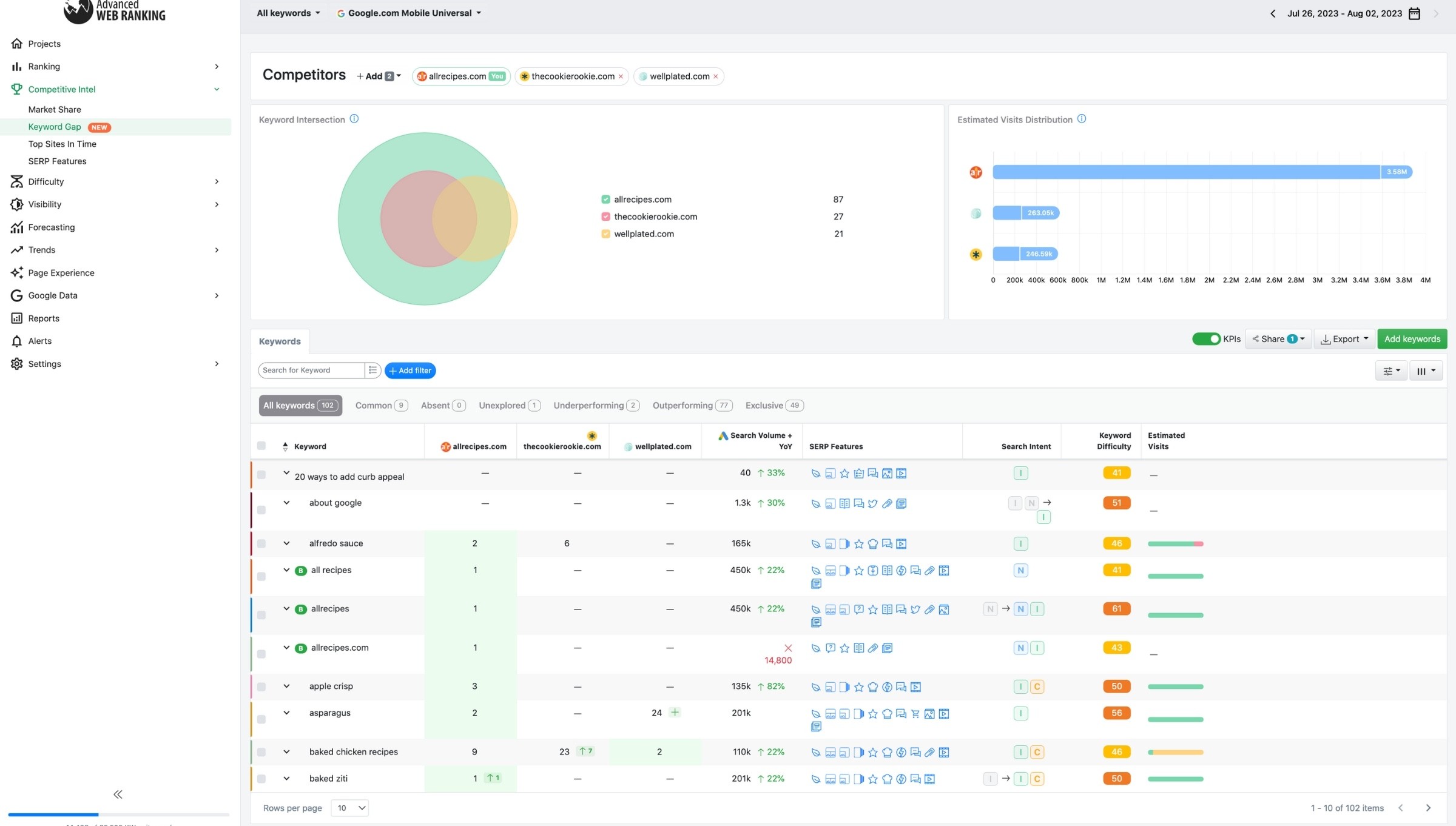Switch to the Exclusive keywords tab

point(774,406)
